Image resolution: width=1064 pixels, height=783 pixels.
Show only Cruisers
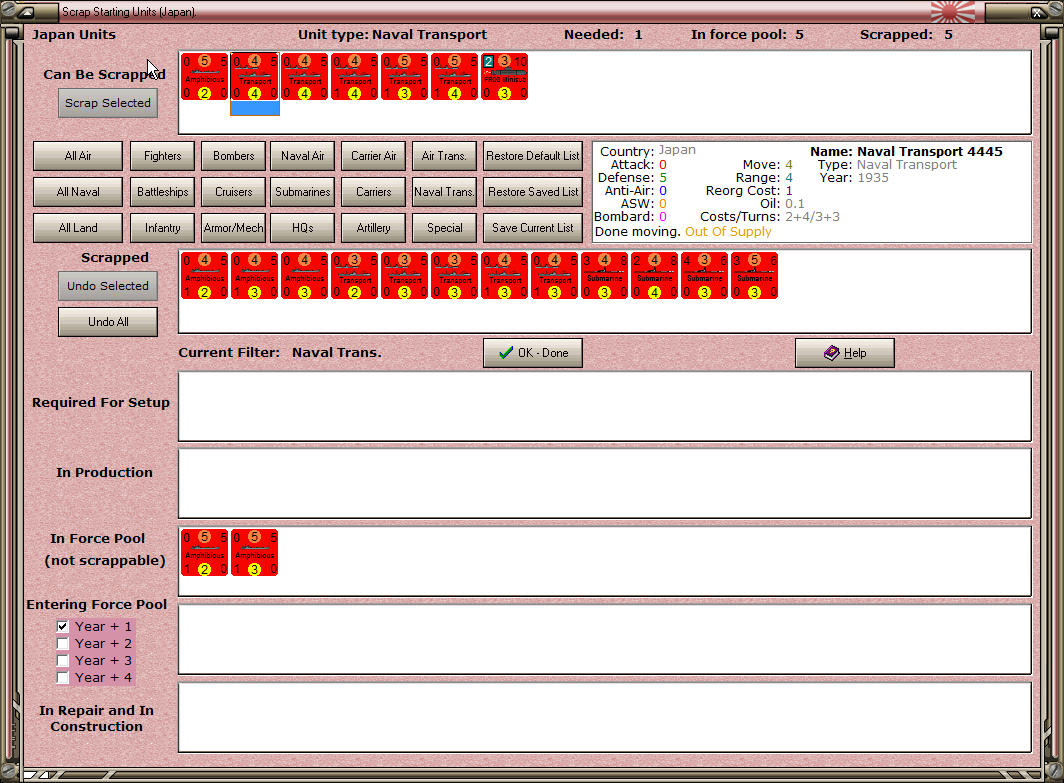click(x=233, y=192)
